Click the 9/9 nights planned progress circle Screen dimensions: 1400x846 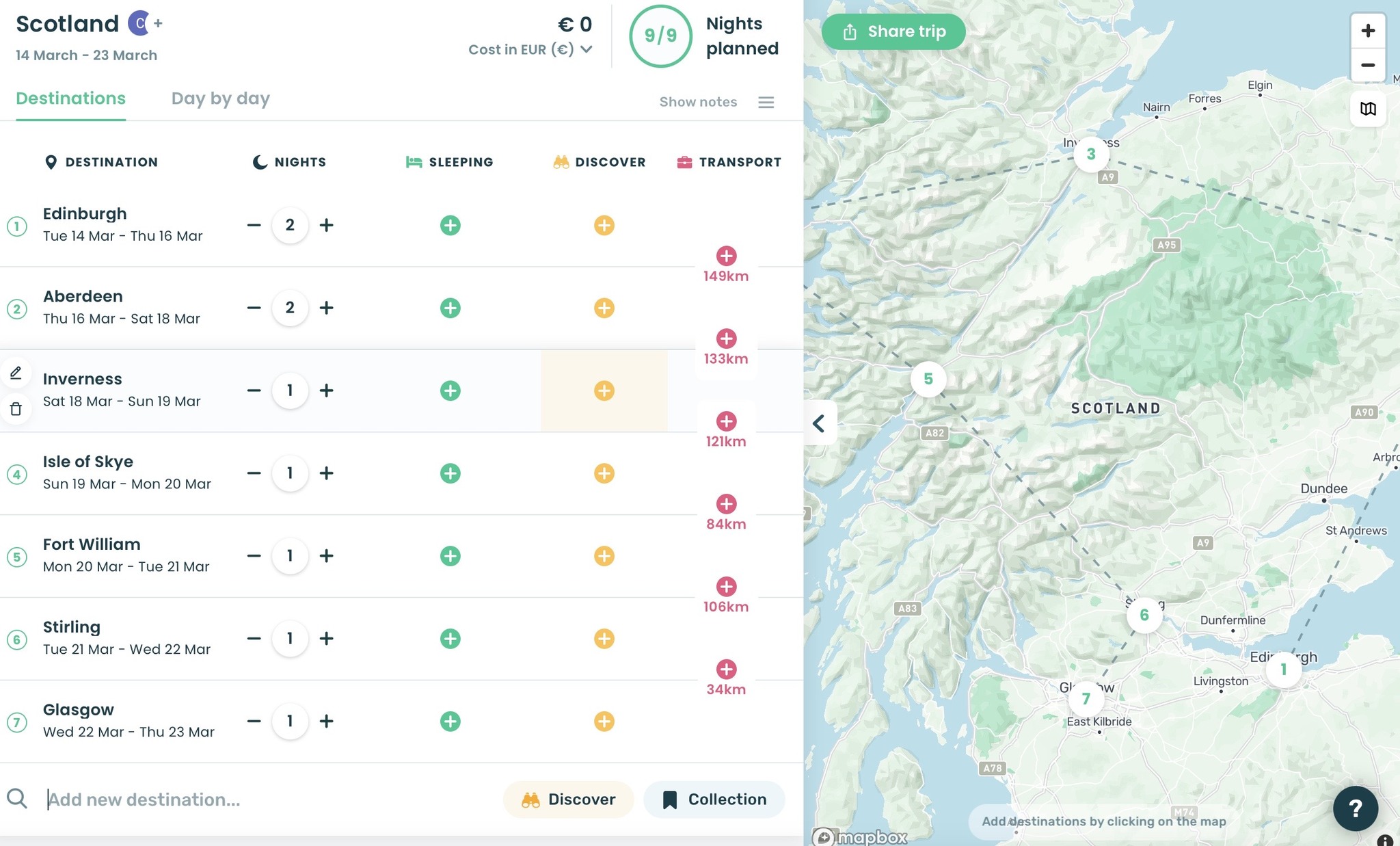click(x=660, y=36)
